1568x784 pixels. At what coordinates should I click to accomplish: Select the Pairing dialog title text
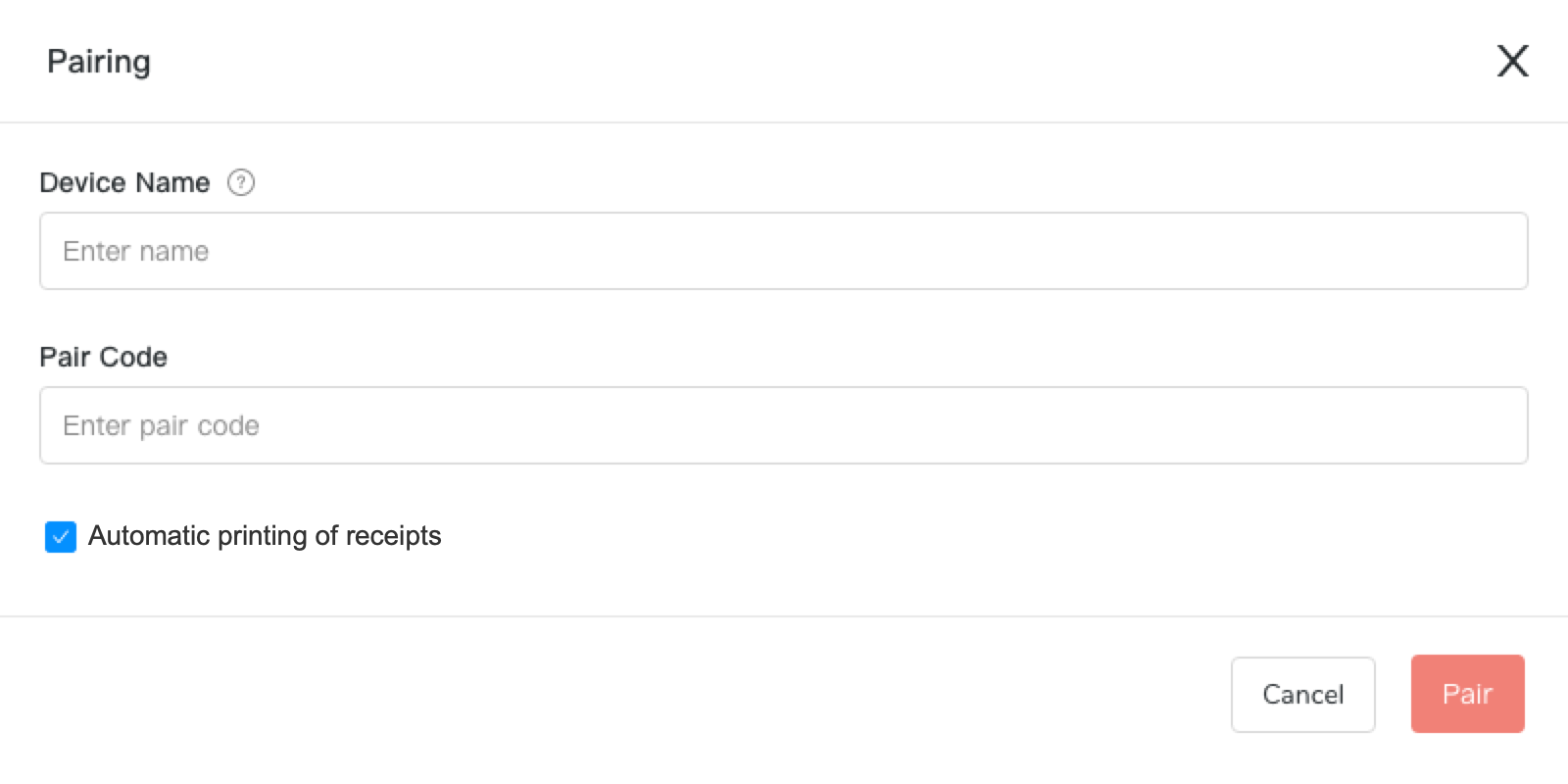pyautogui.click(x=99, y=62)
